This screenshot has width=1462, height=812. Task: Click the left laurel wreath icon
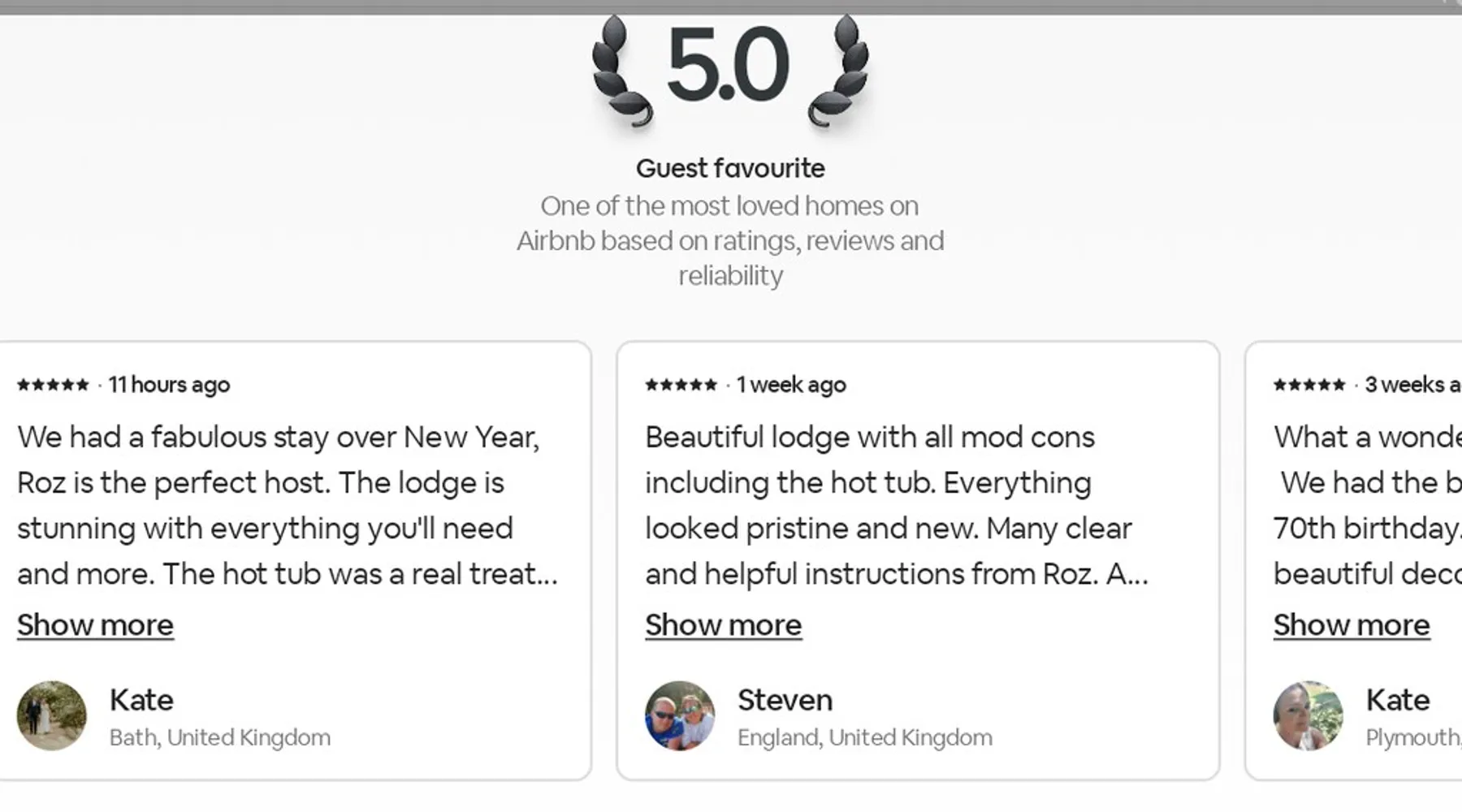coord(621,71)
